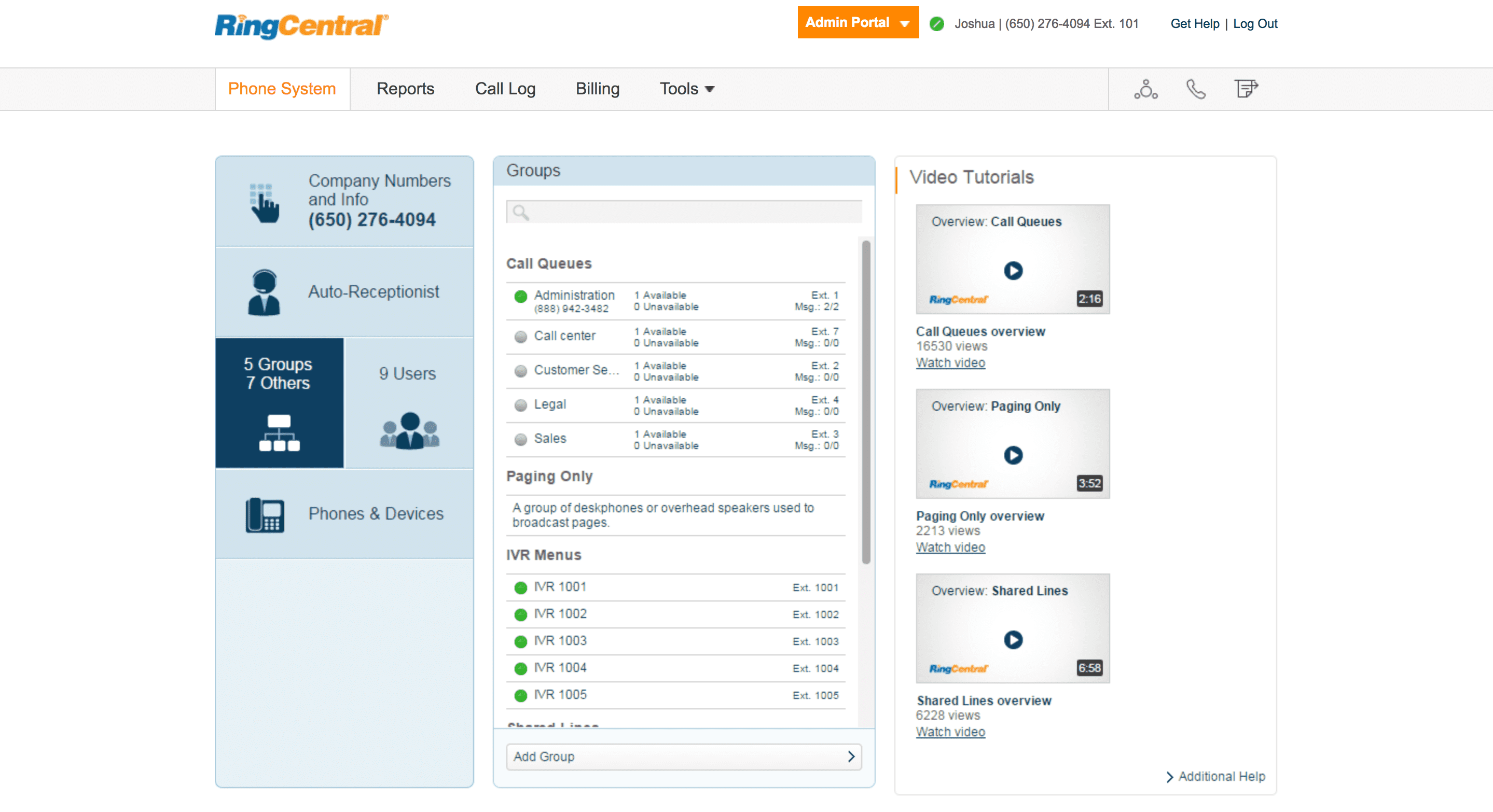Click the Phones & Devices deskphone icon
Image resolution: width=1493 pixels, height=812 pixels.
tap(264, 514)
